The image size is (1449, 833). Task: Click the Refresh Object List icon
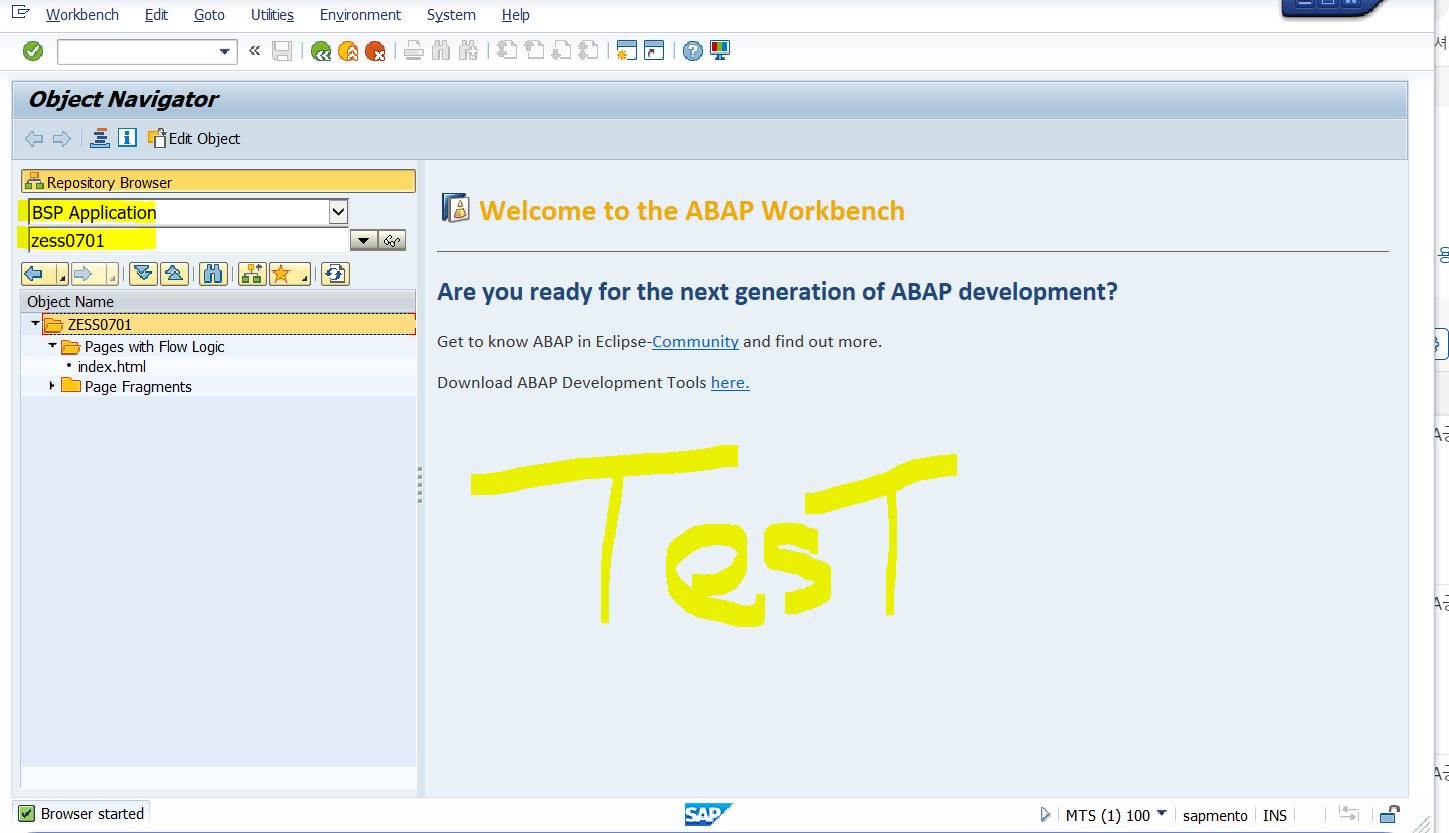pyautogui.click(x=335, y=274)
